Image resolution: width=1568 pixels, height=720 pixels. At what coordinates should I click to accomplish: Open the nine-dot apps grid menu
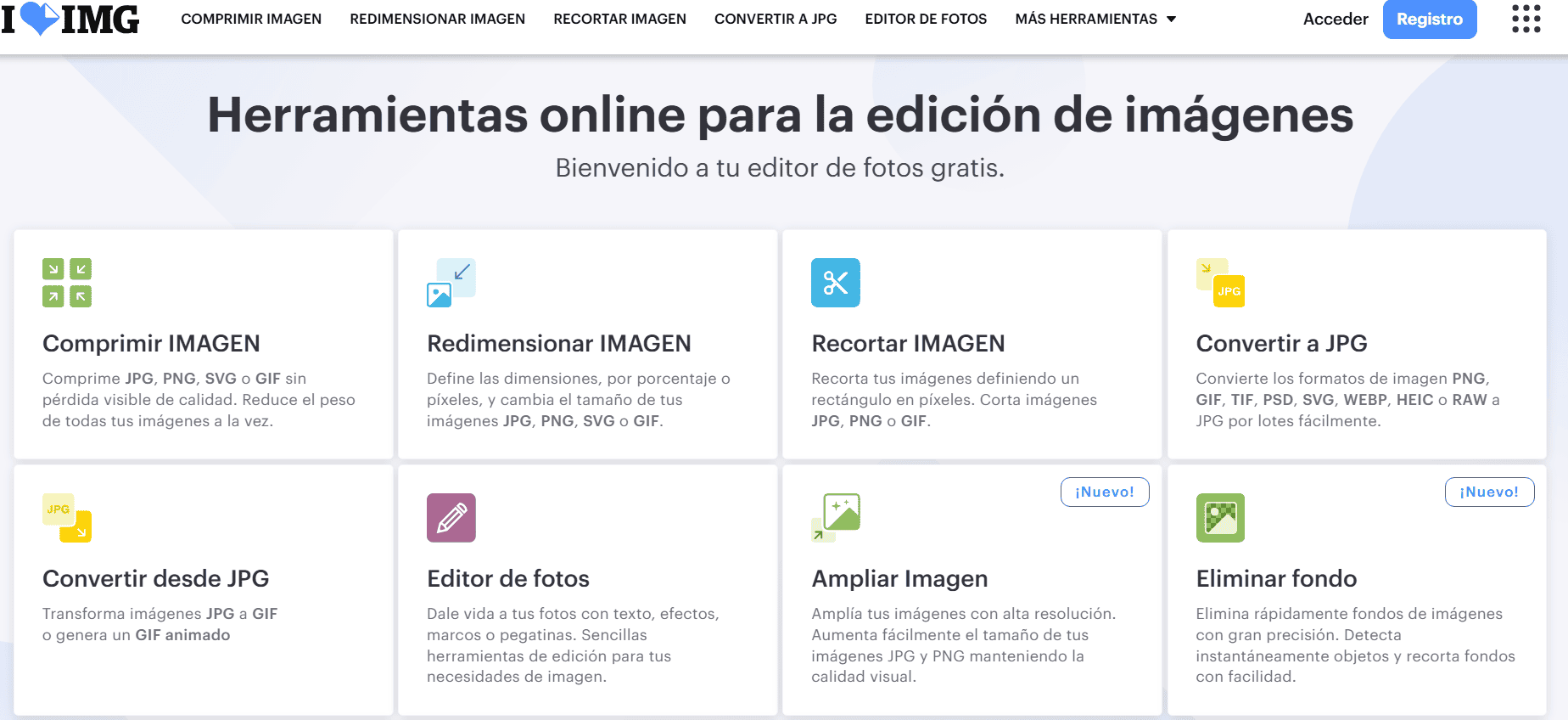click(1526, 19)
